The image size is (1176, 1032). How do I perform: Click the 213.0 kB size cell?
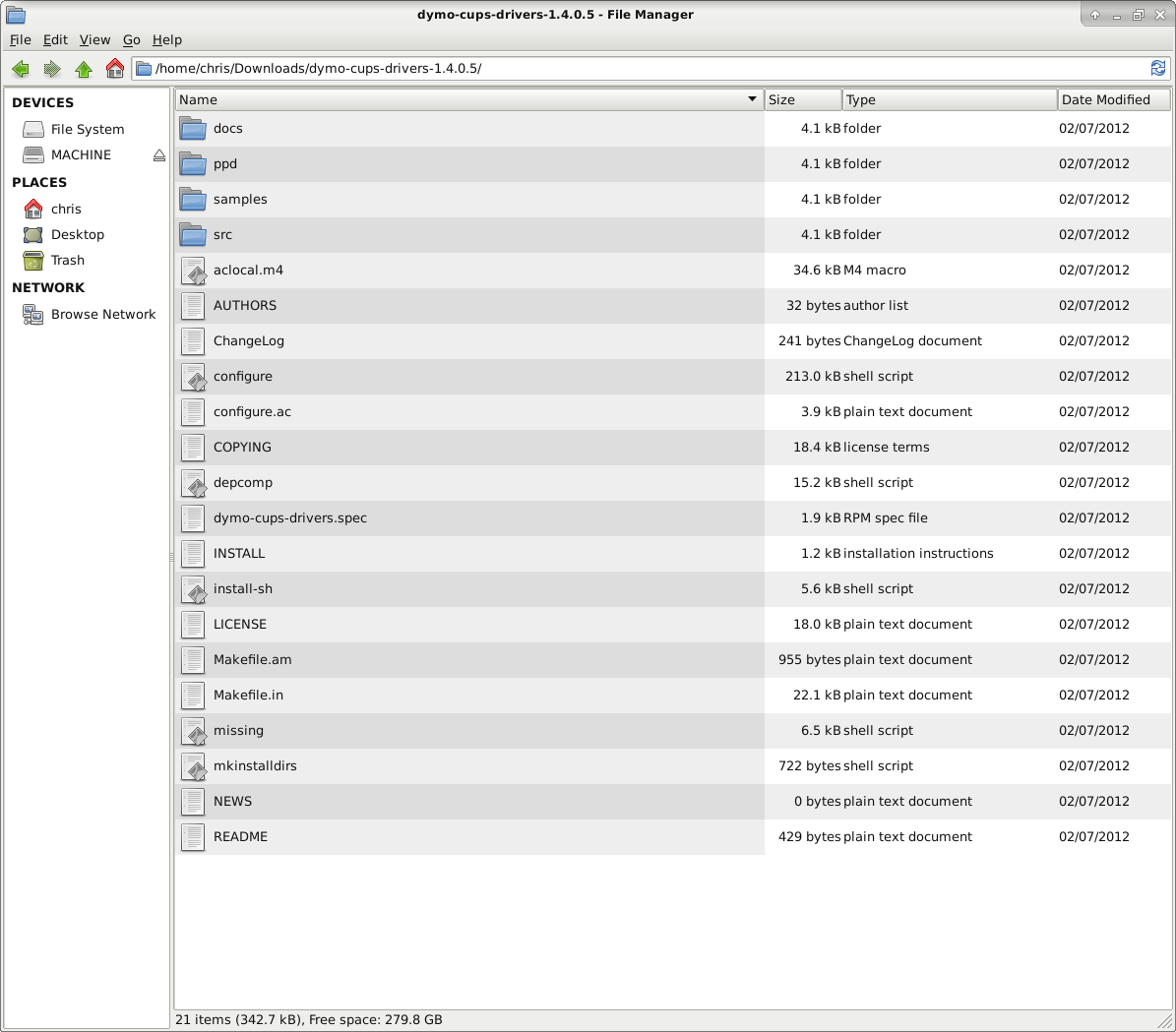click(813, 377)
